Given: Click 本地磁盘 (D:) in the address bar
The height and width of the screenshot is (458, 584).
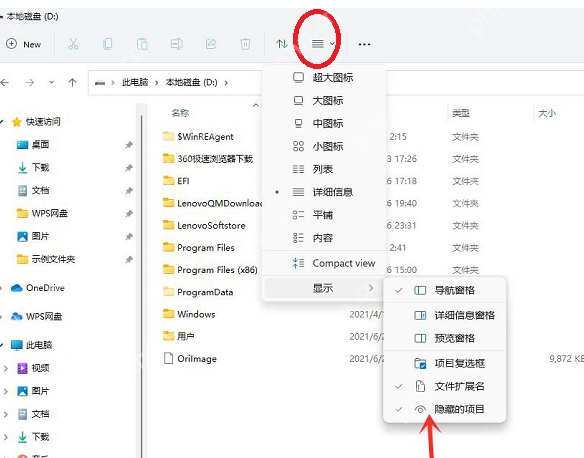Looking at the screenshot, I should click(191, 82).
